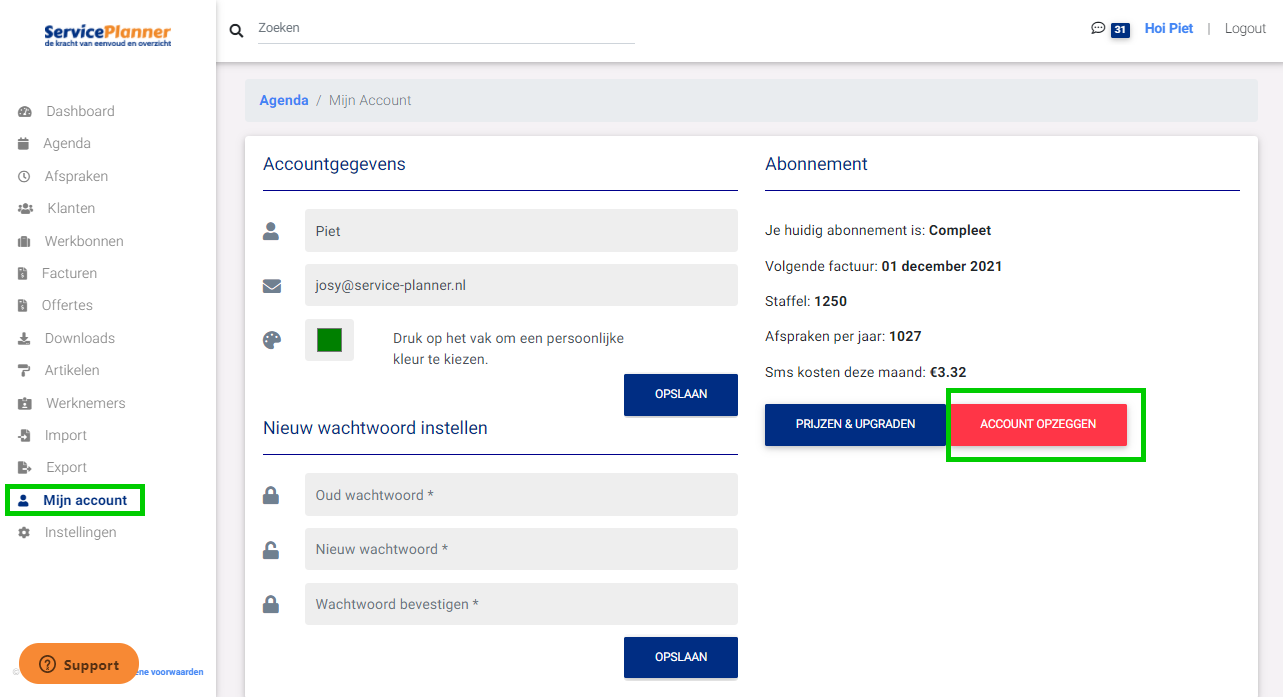Click the Werkbonnen briefcase icon
Screen dimensions: 1283x697
click(24, 242)
